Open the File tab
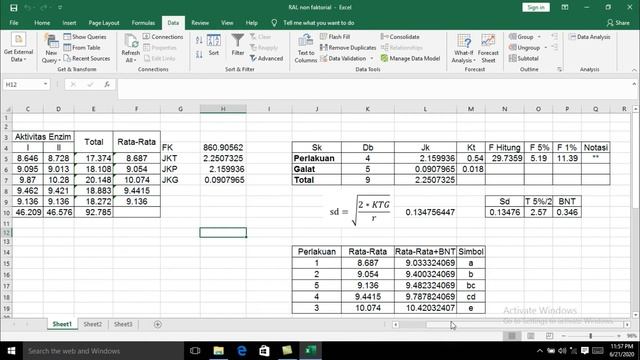Image resolution: width=640 pixels, height=360 pixels. [13, 23]
